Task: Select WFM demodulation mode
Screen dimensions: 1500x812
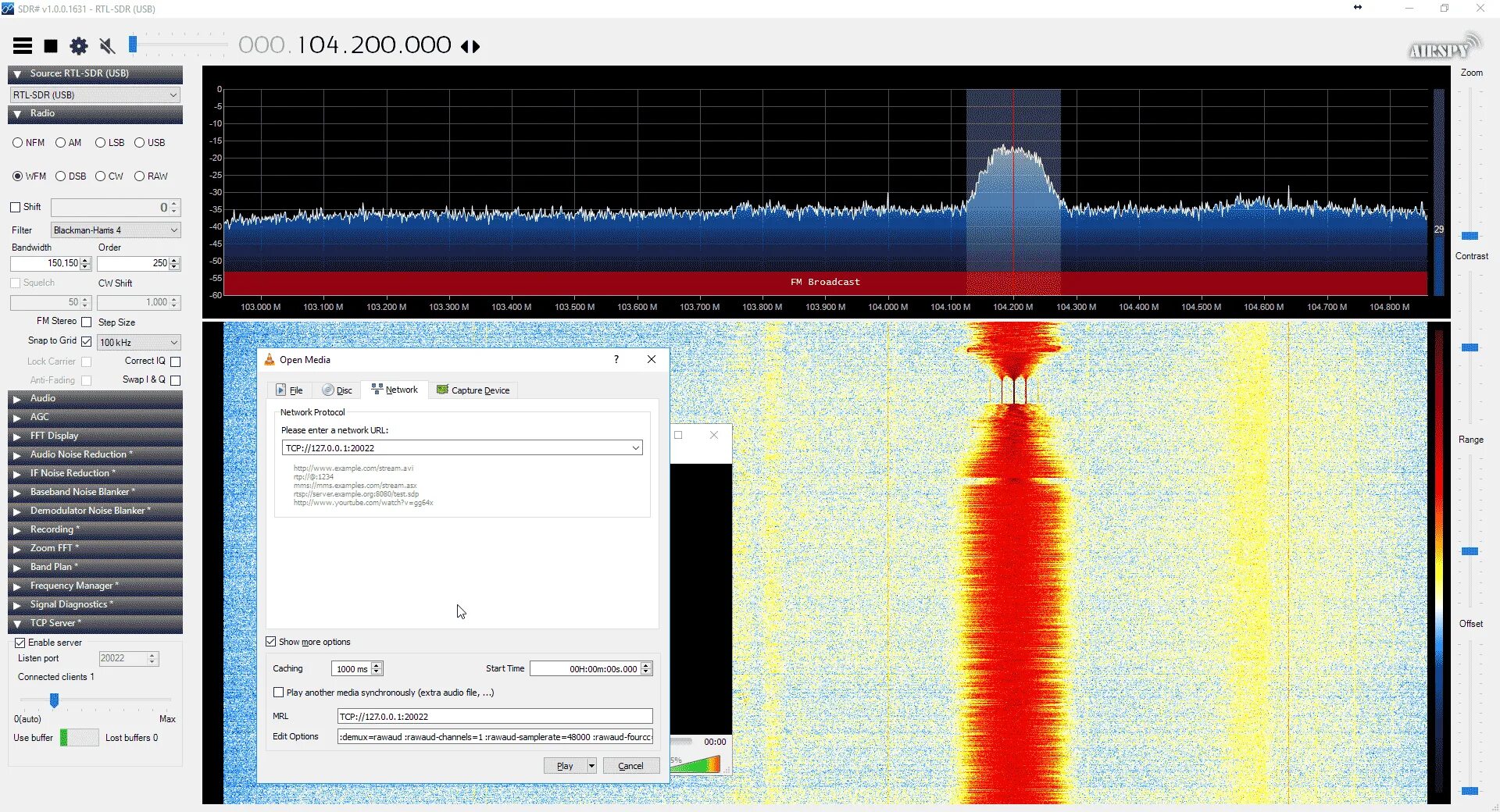Action: [29, 176]
